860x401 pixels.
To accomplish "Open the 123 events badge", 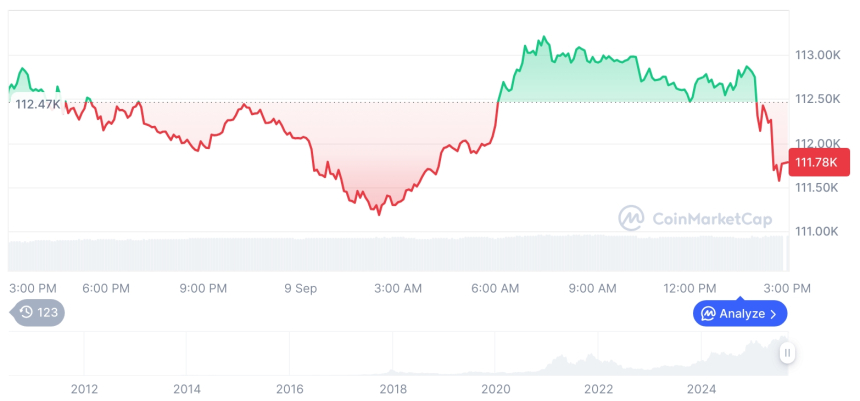I will (38, 312).
